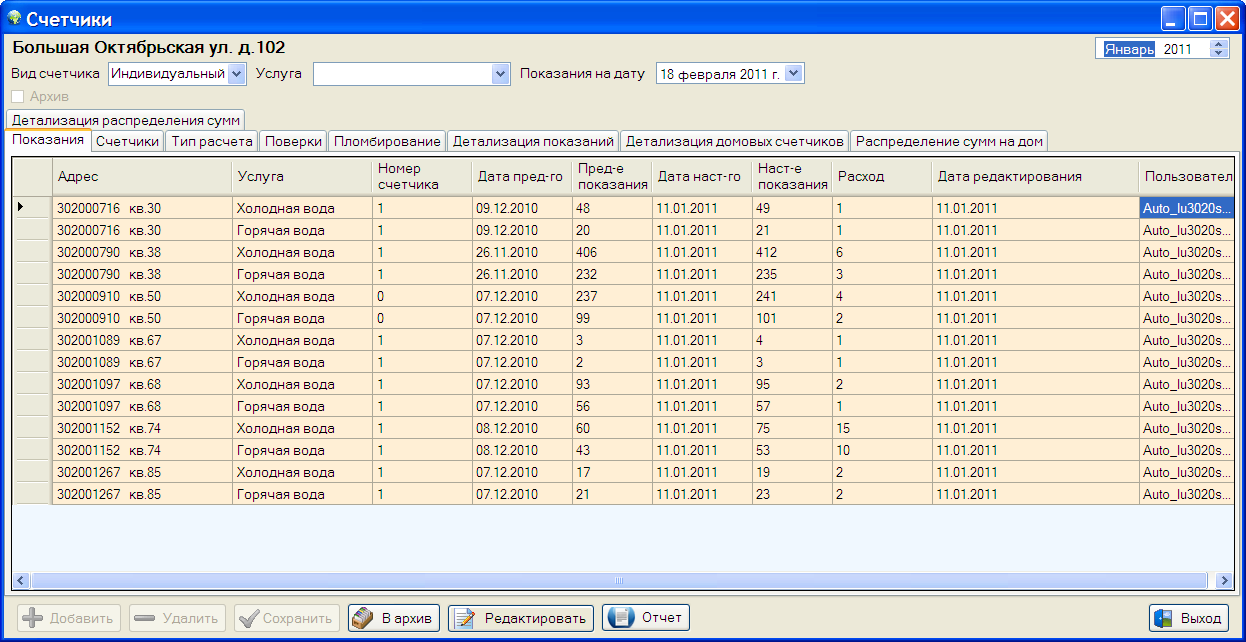Open the Пломбирование tab
1246x642 pixels.
point(387,141)
